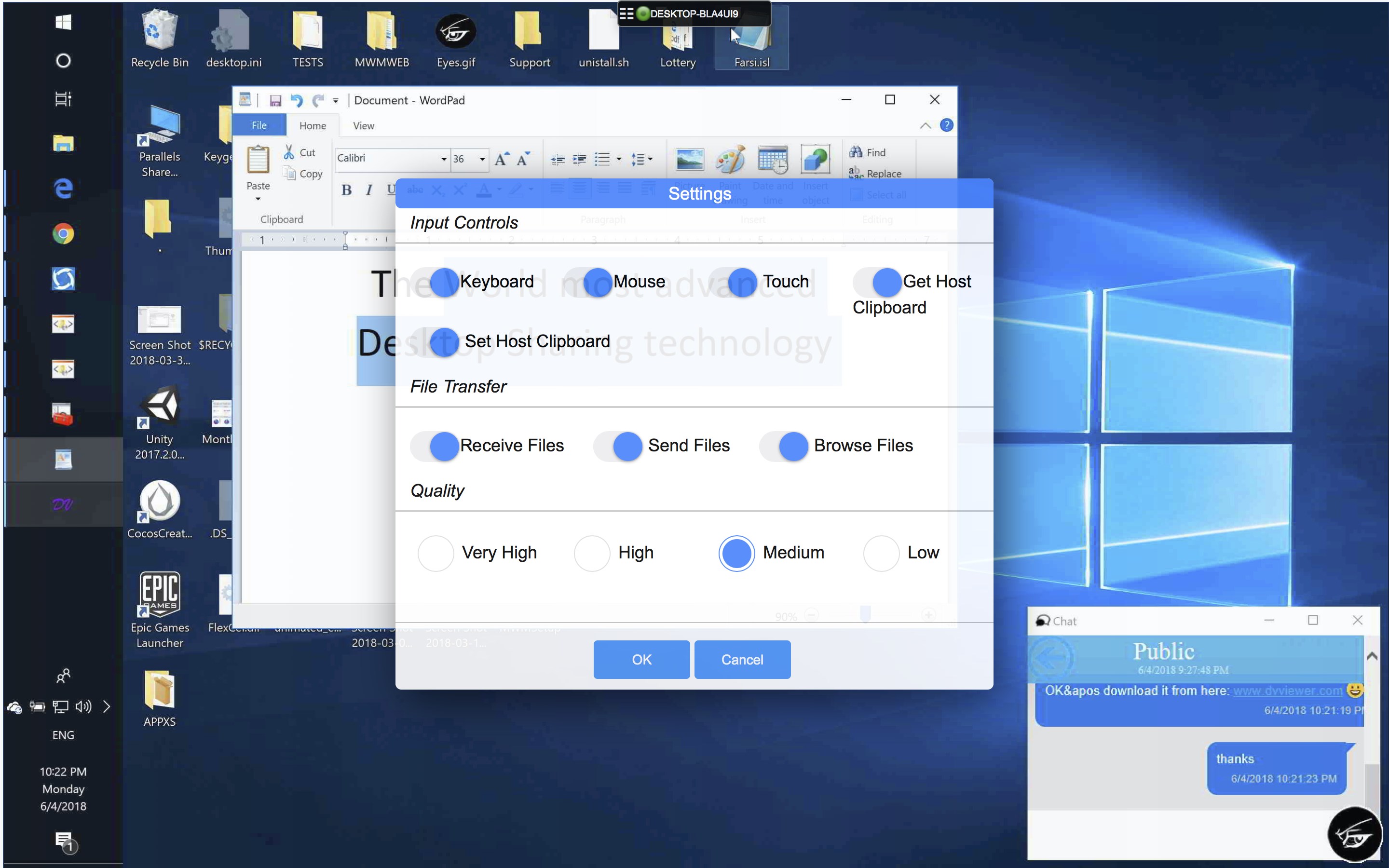This screenshot has width=1389, height=868.
Task: Click the Cut scissors icon
Action: tap(289, 152)
